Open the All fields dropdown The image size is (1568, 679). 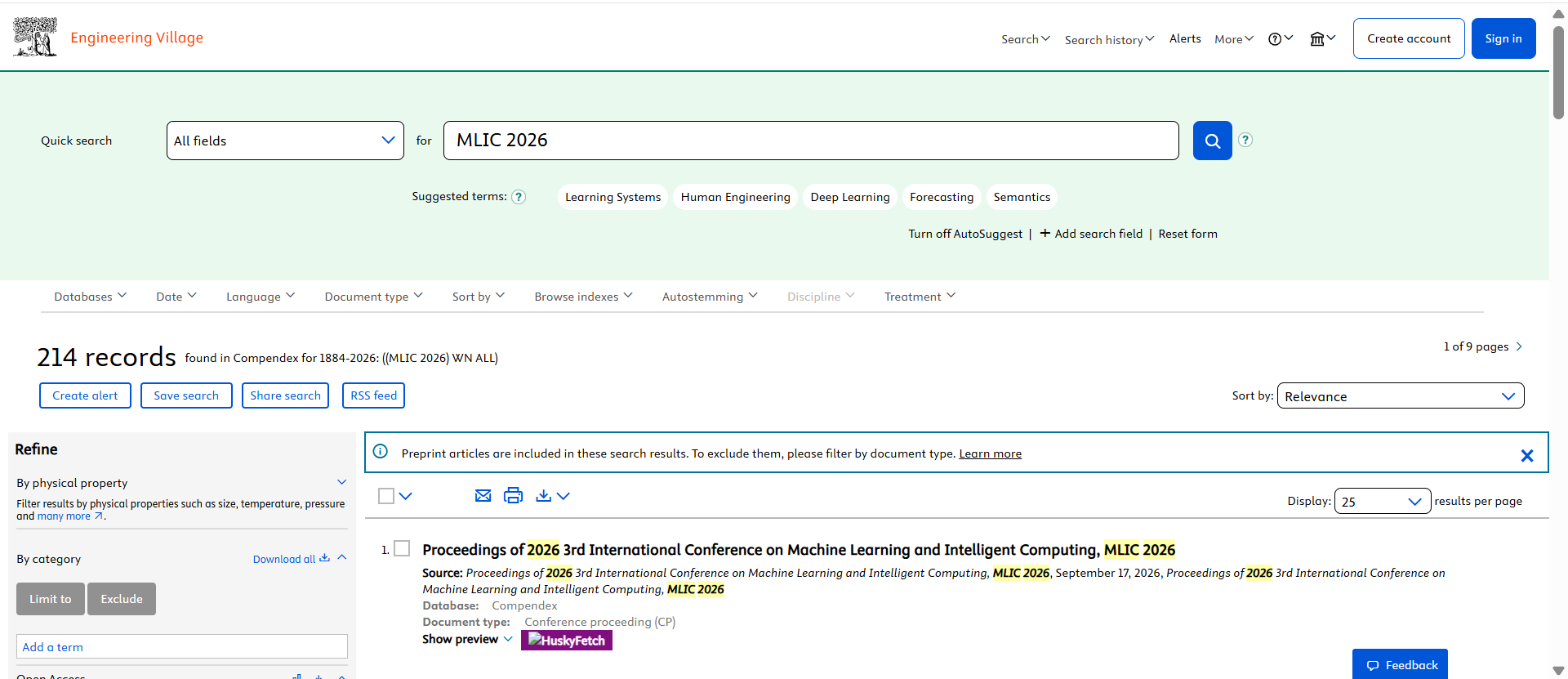tap(285, 141)
